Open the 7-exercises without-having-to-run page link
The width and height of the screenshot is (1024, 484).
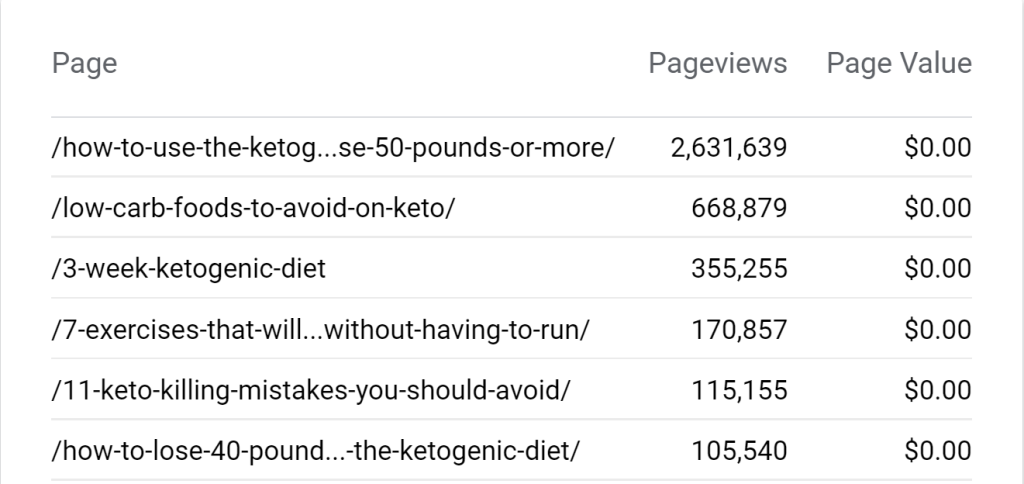coord(320,330)
